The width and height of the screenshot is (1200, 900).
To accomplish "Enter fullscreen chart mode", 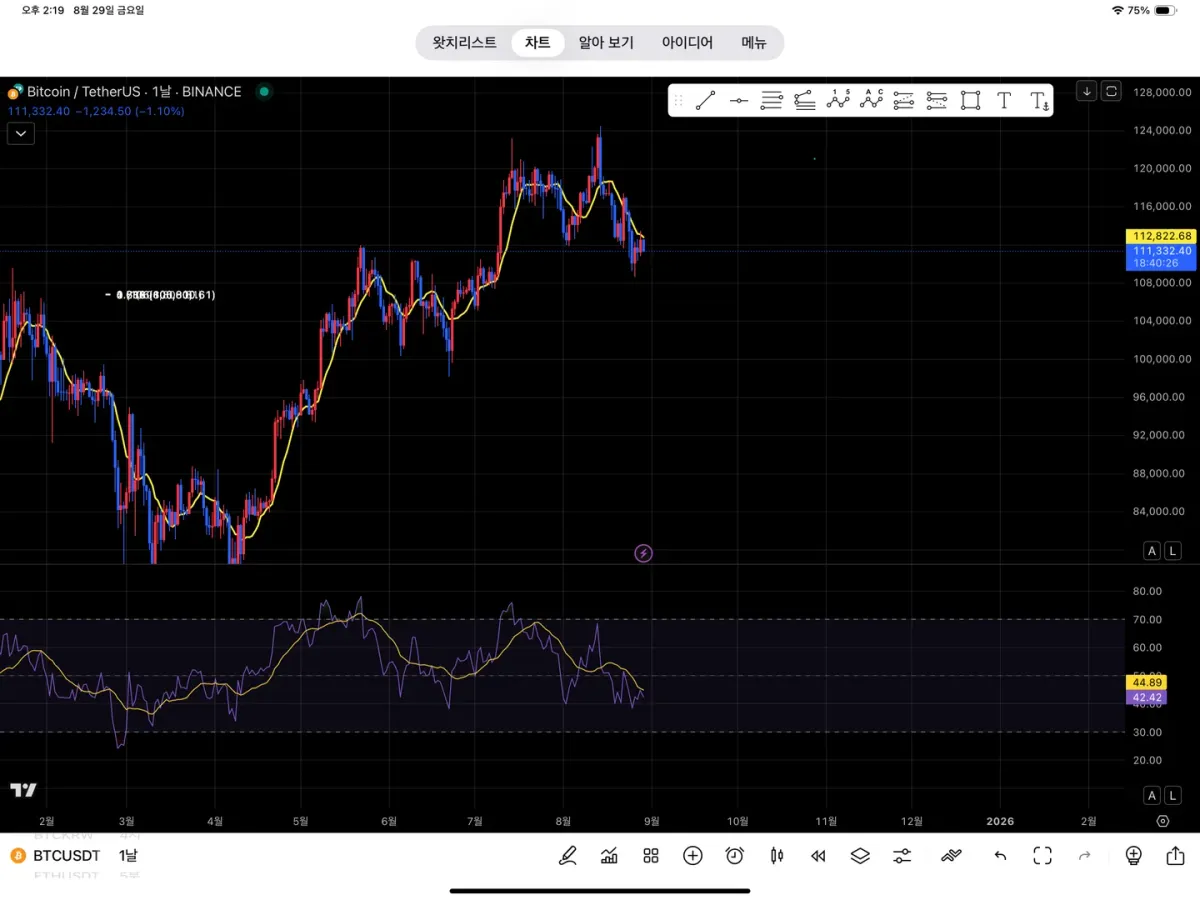I will (1043, 856).
